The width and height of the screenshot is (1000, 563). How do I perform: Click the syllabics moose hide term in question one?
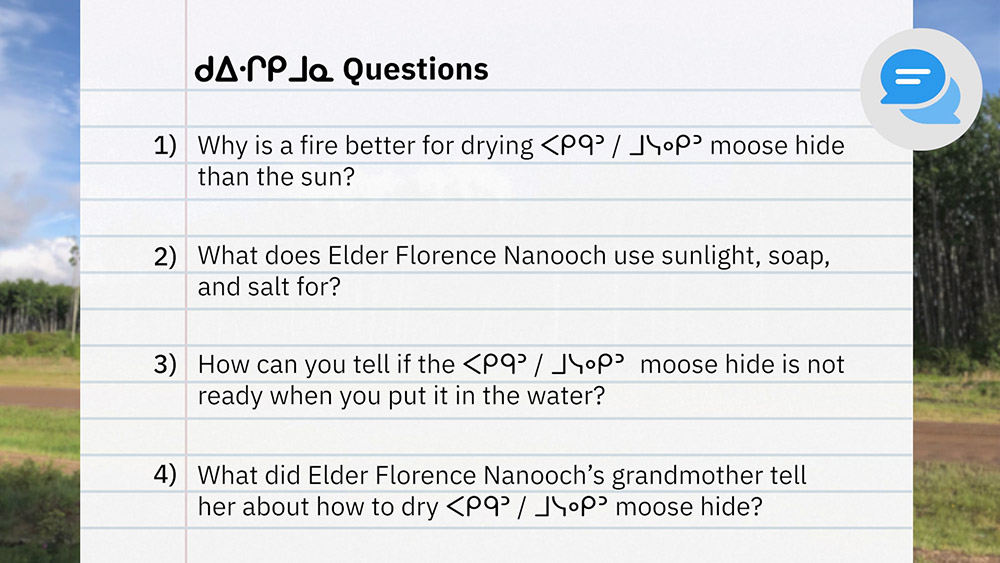[620, 146]
